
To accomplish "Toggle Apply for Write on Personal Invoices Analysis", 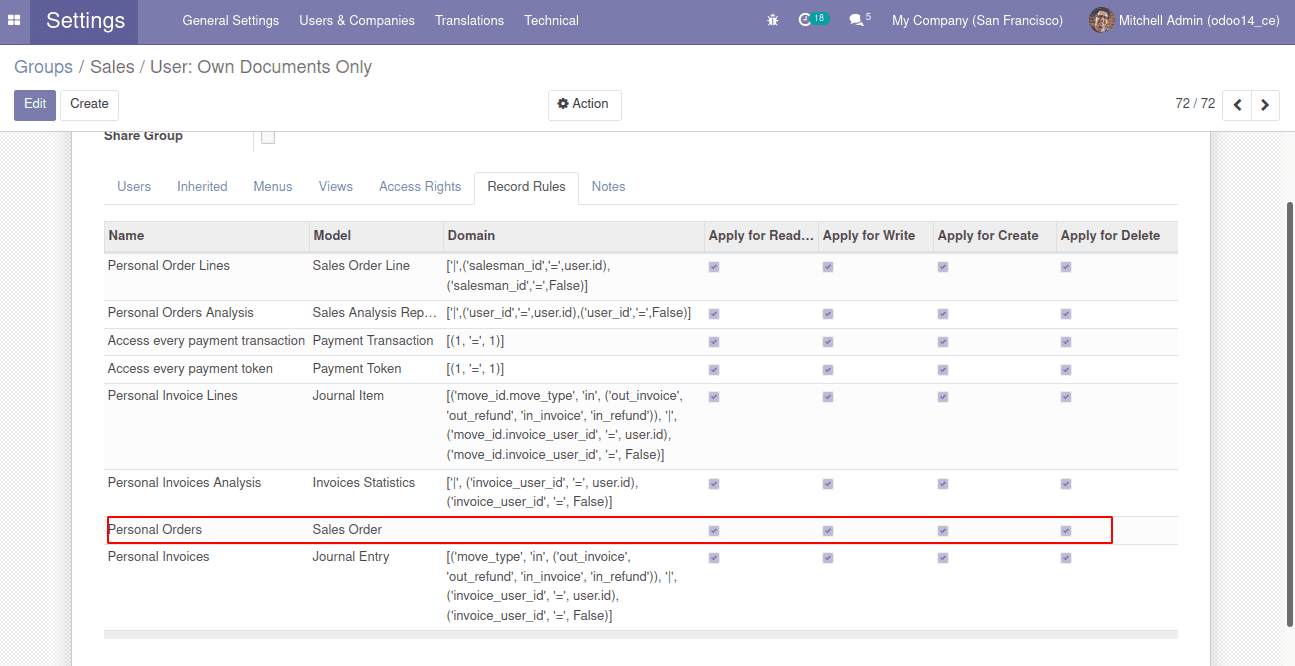I will pos(828,484).
